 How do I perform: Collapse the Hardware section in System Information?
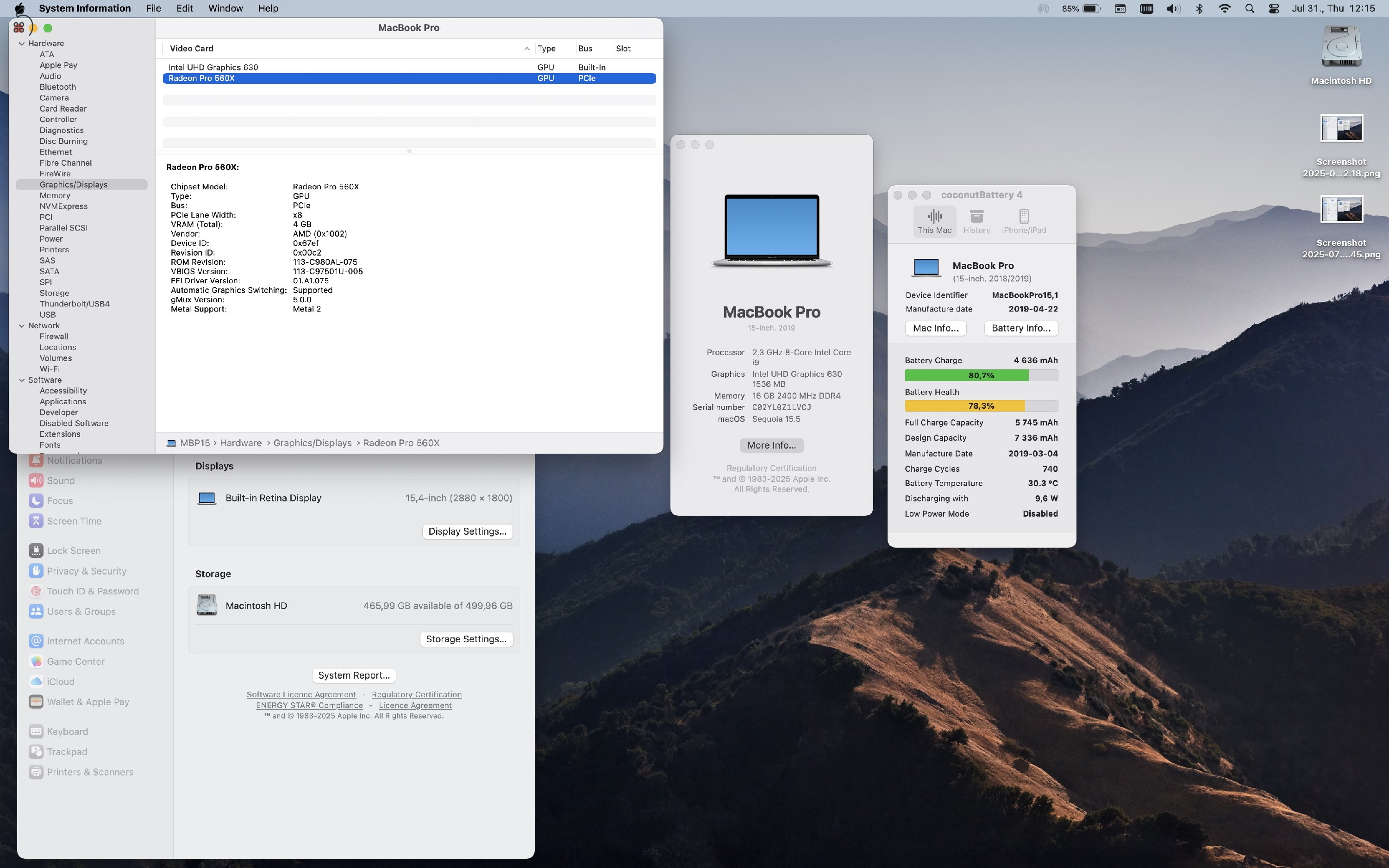[22, 44]
